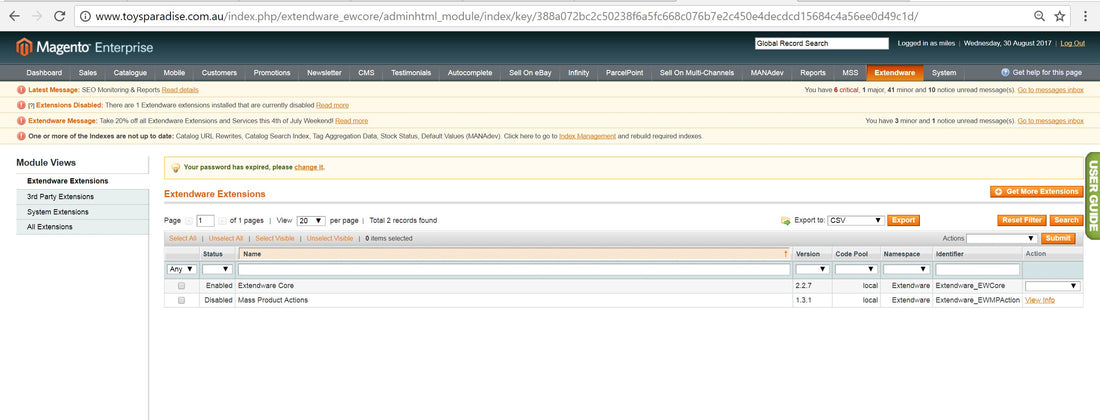Click the Unselect Visible link
Screen dimensions: 1100x420
point(330,238)
